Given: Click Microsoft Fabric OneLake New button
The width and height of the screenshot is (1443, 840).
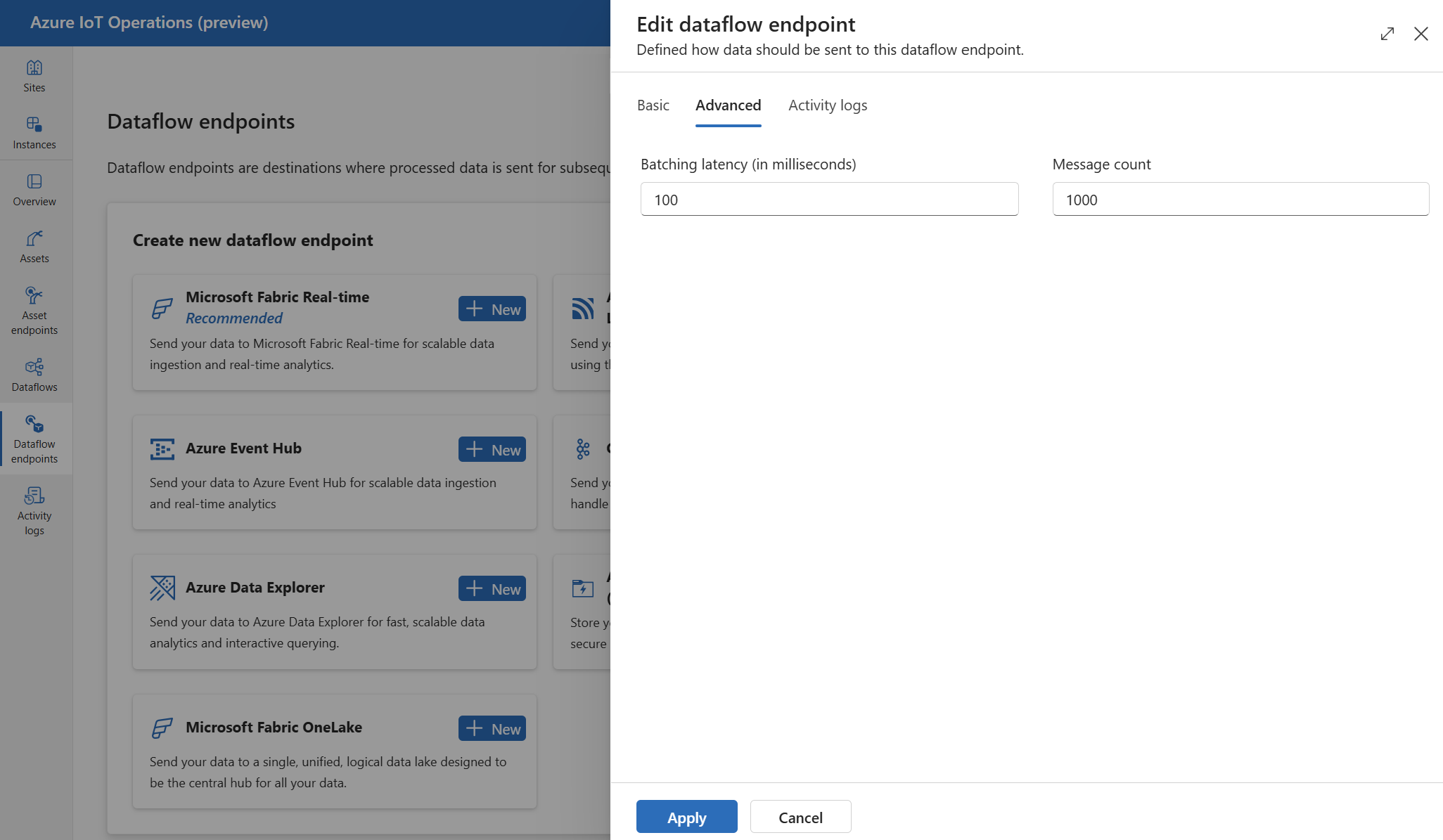Looking at the screenshot, I should click(x=492, y=728).
